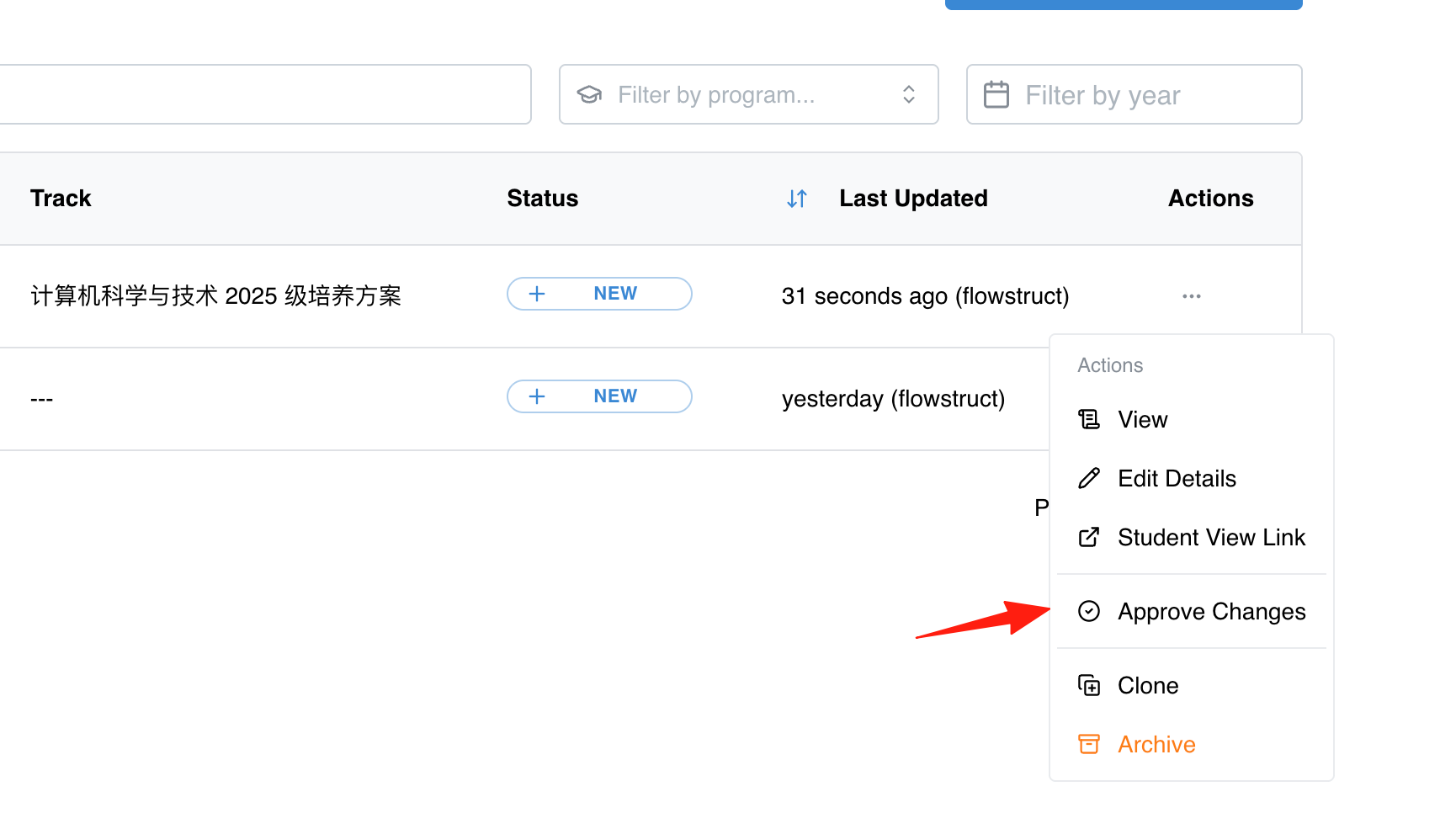The image size is (1456, 813).
Task: Sort by the Last Updated column header
Action: [x=913, y=199]
